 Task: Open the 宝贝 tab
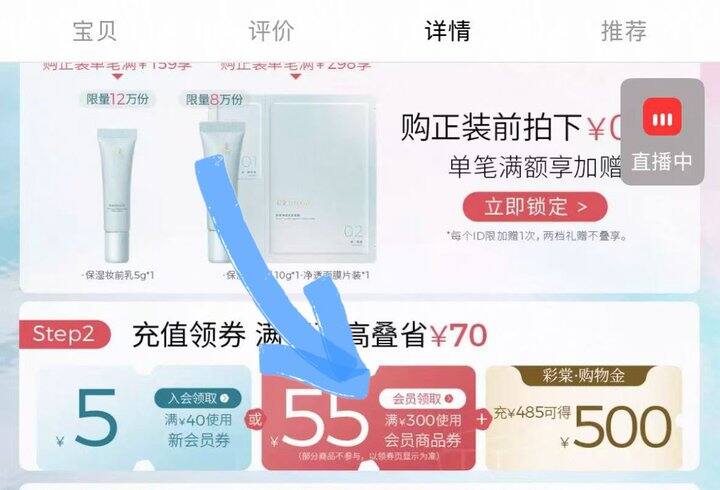[x=94, y=31]
